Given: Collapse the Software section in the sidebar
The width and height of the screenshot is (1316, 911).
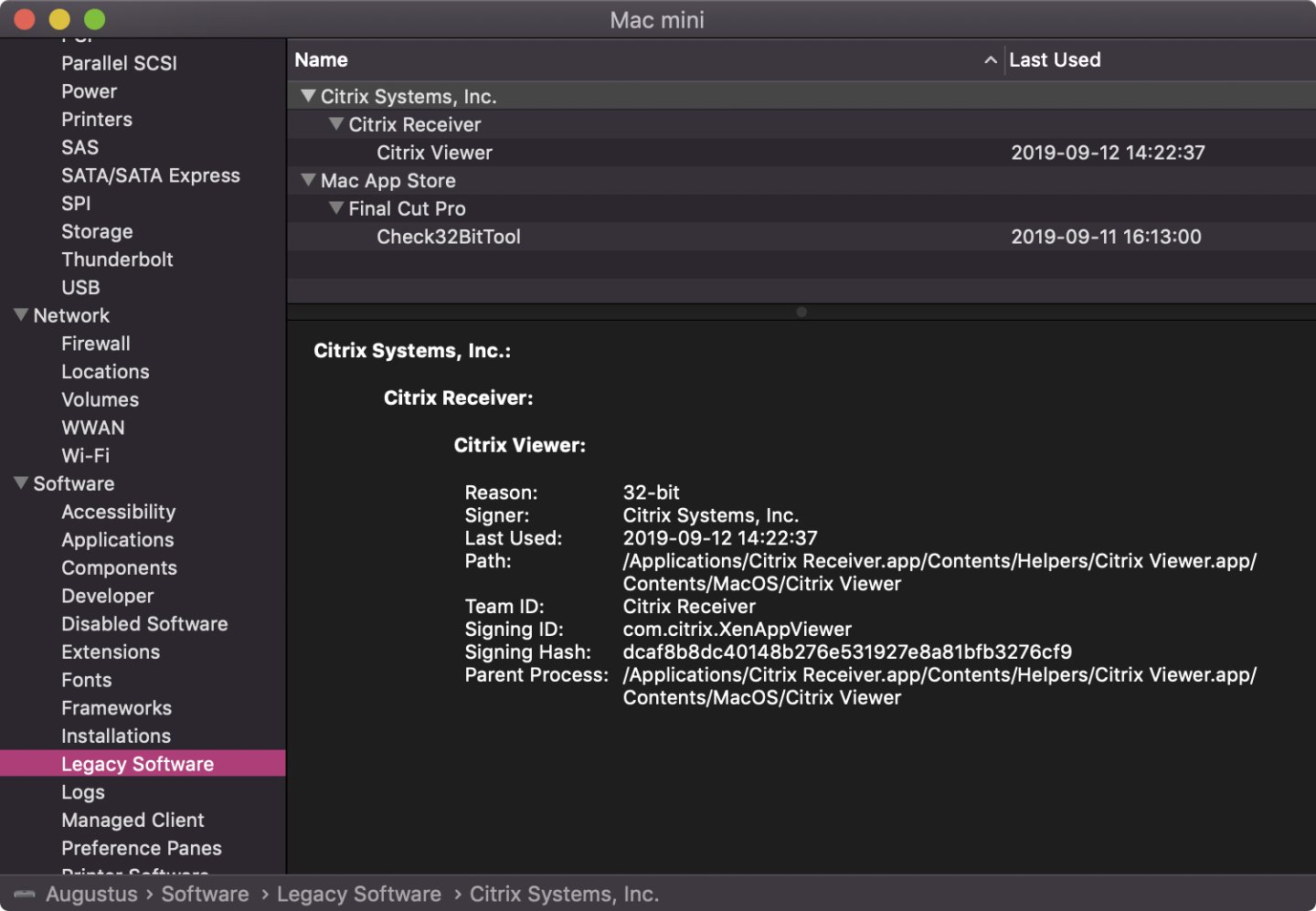Looking at the screenshot, I should (x=21, y=483).
